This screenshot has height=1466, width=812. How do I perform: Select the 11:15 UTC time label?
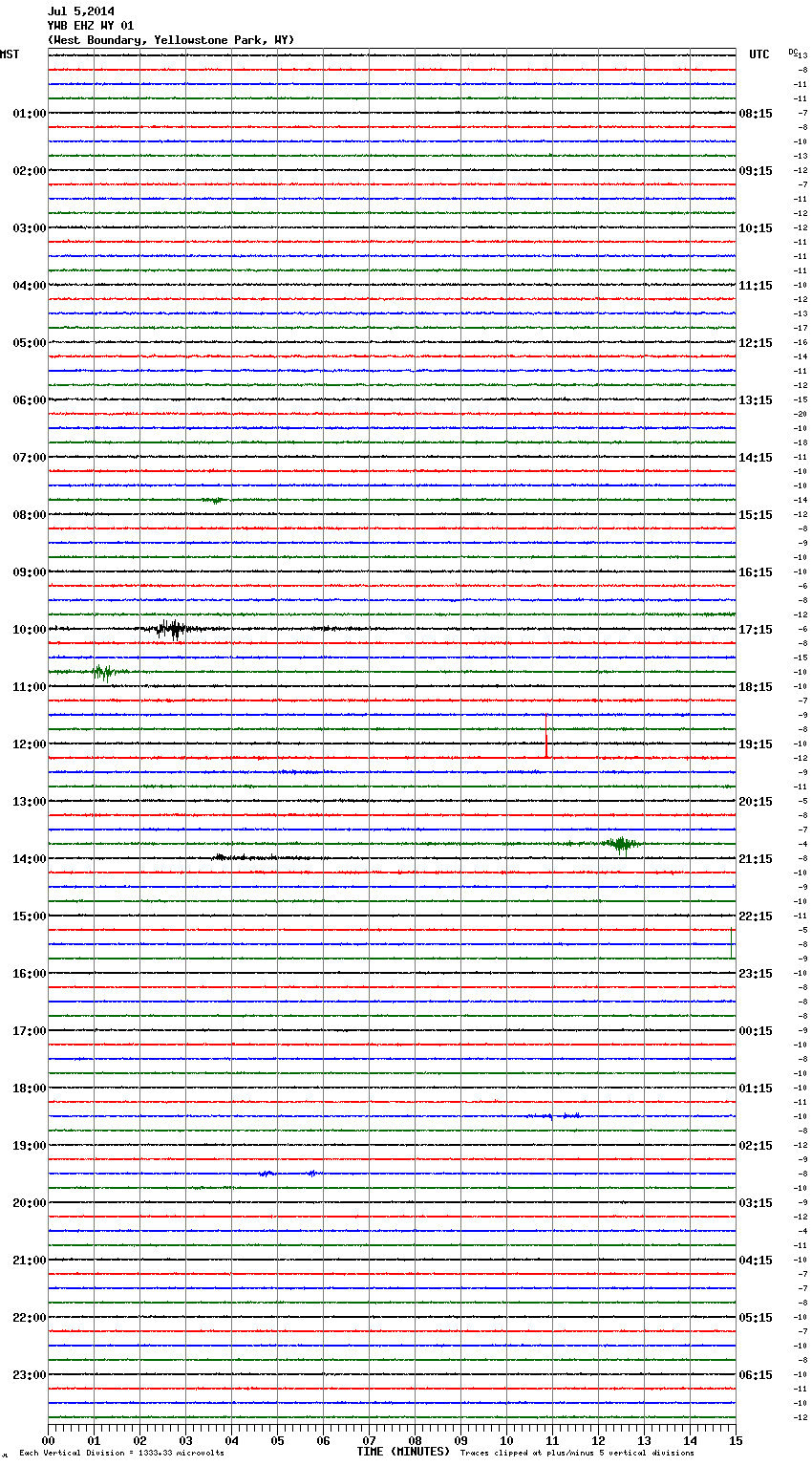pos(756,286)
